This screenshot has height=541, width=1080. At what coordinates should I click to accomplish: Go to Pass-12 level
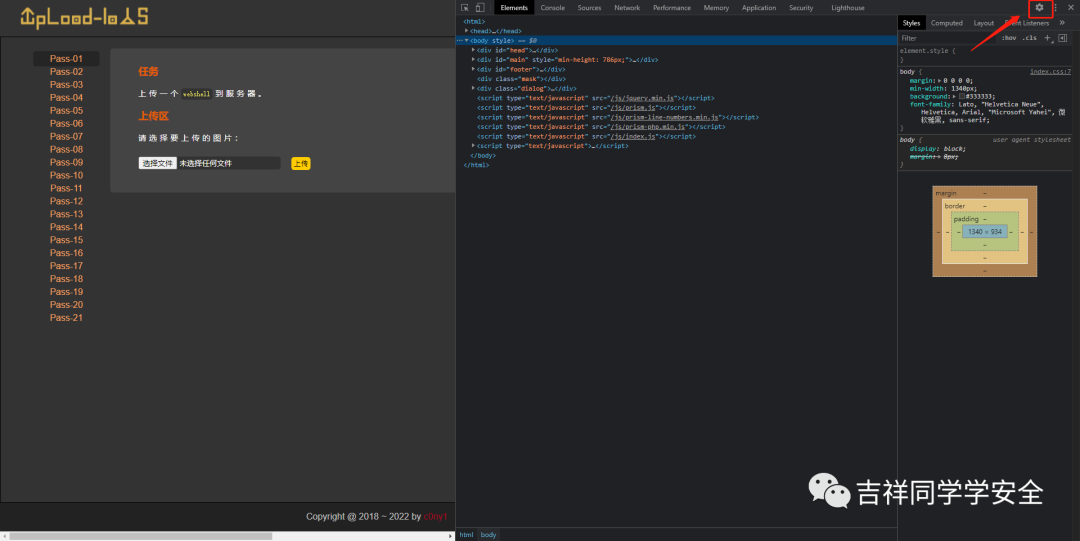click(x=66, y=201)
